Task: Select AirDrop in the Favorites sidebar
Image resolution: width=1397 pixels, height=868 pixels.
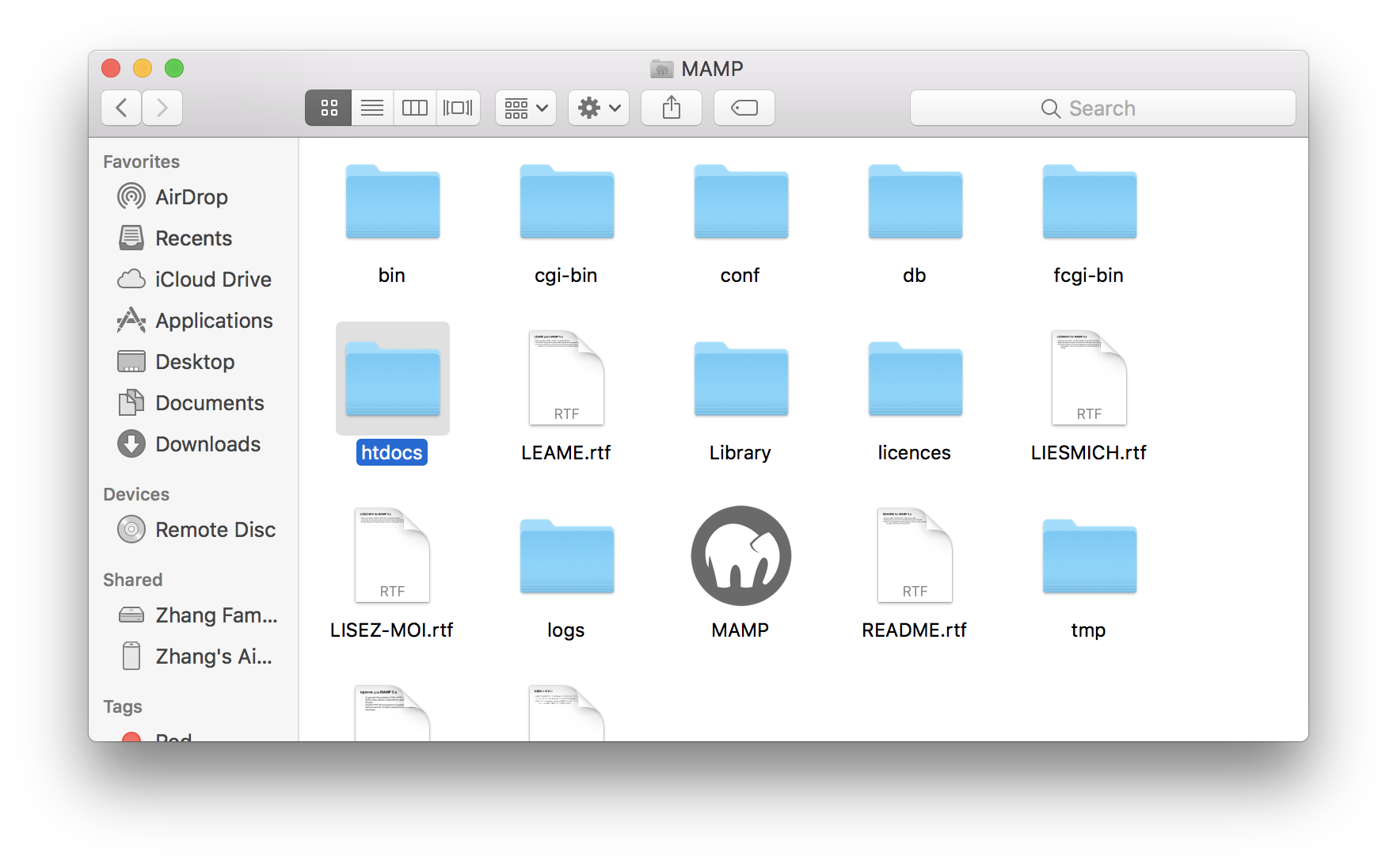Action: pyautogui.click(x=191, y=197)
